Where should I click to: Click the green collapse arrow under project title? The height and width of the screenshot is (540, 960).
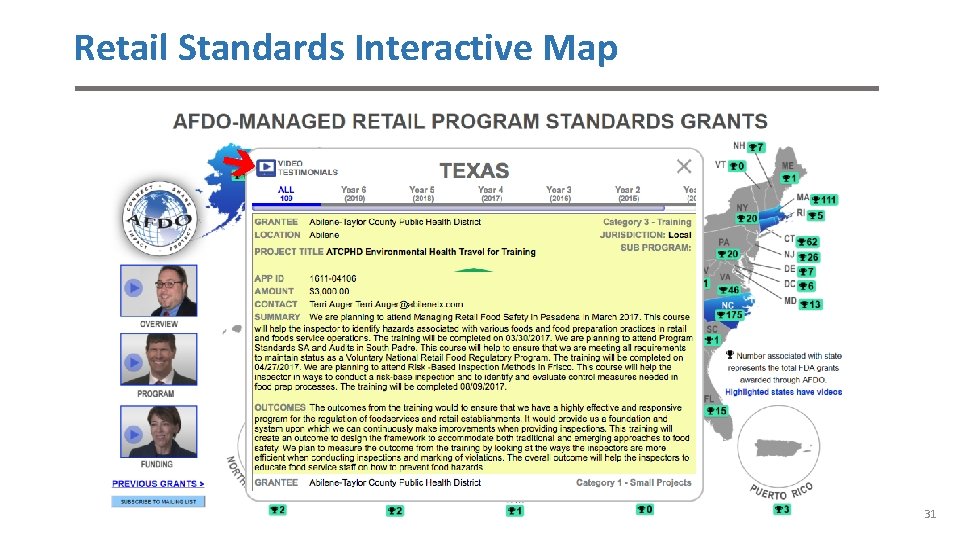[x=473, y=269]
